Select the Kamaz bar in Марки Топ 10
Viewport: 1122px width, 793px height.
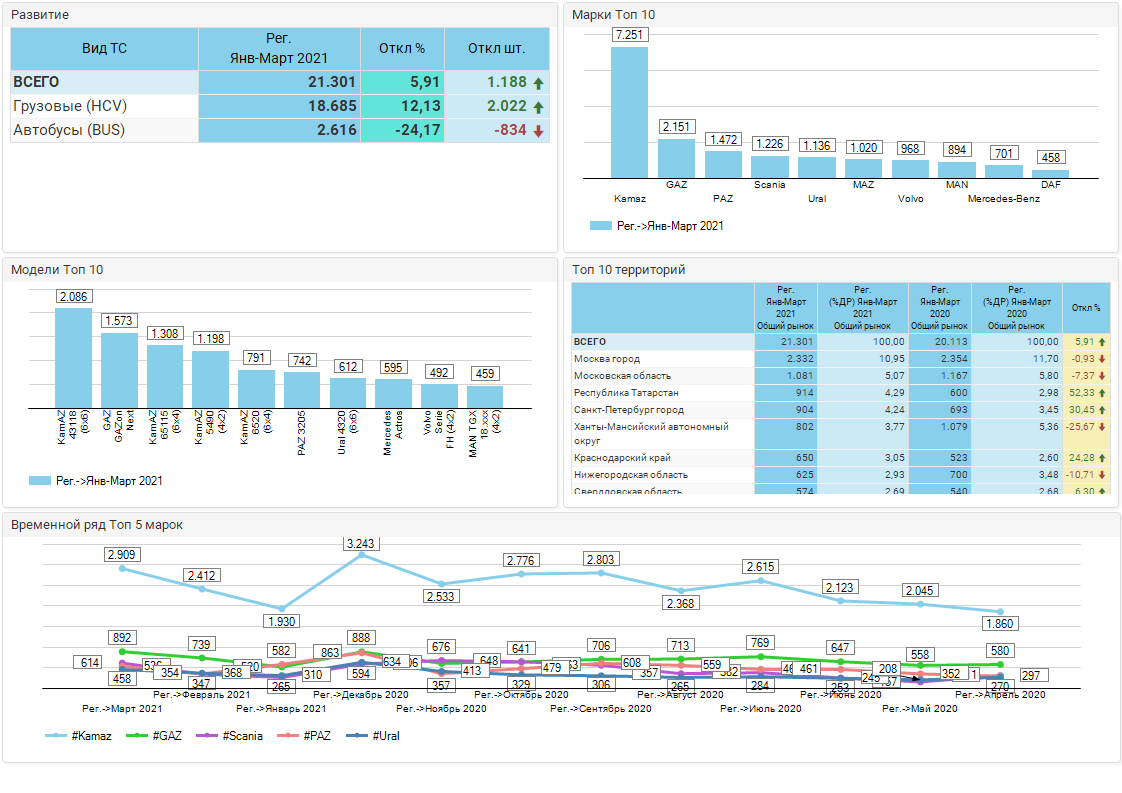[629, 112]
